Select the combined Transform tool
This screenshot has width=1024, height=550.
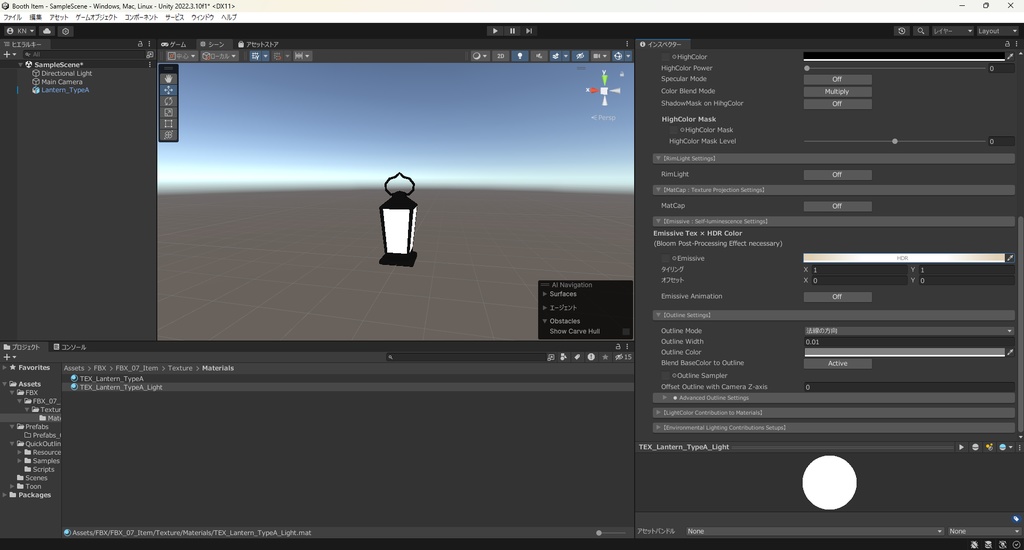coord(168,135)
